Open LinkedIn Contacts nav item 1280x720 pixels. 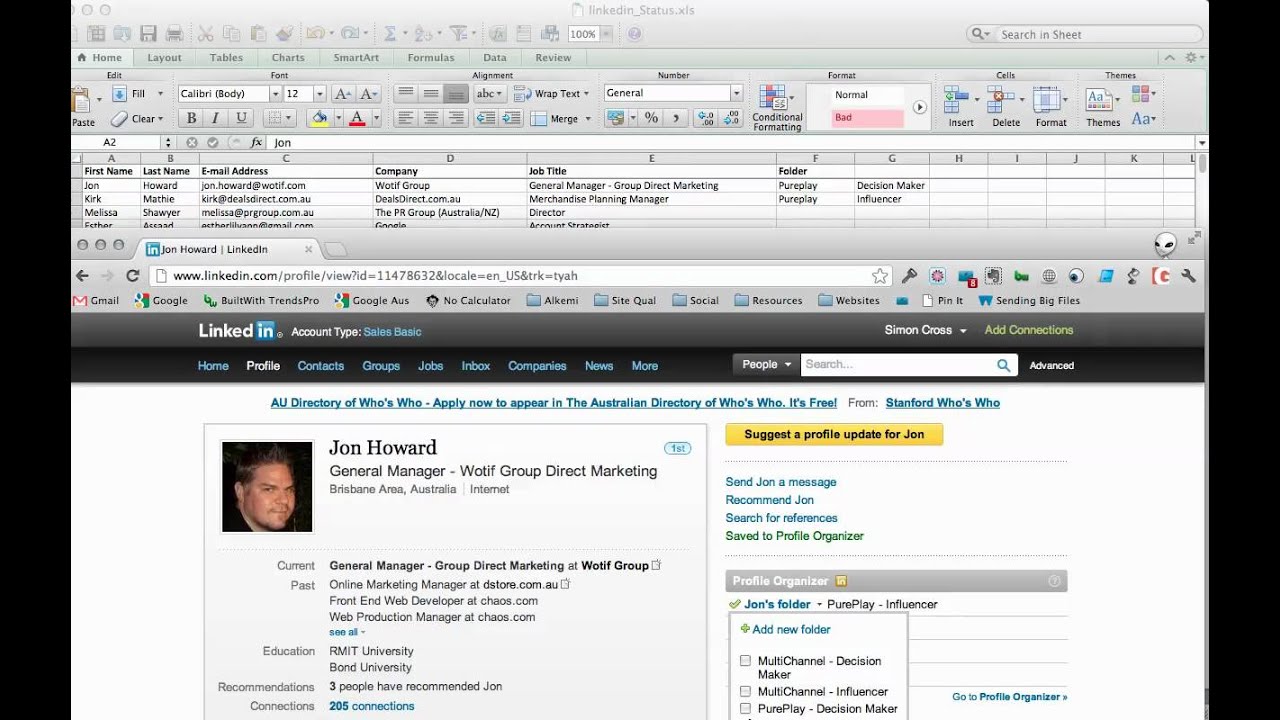click(x=321, y=366)
